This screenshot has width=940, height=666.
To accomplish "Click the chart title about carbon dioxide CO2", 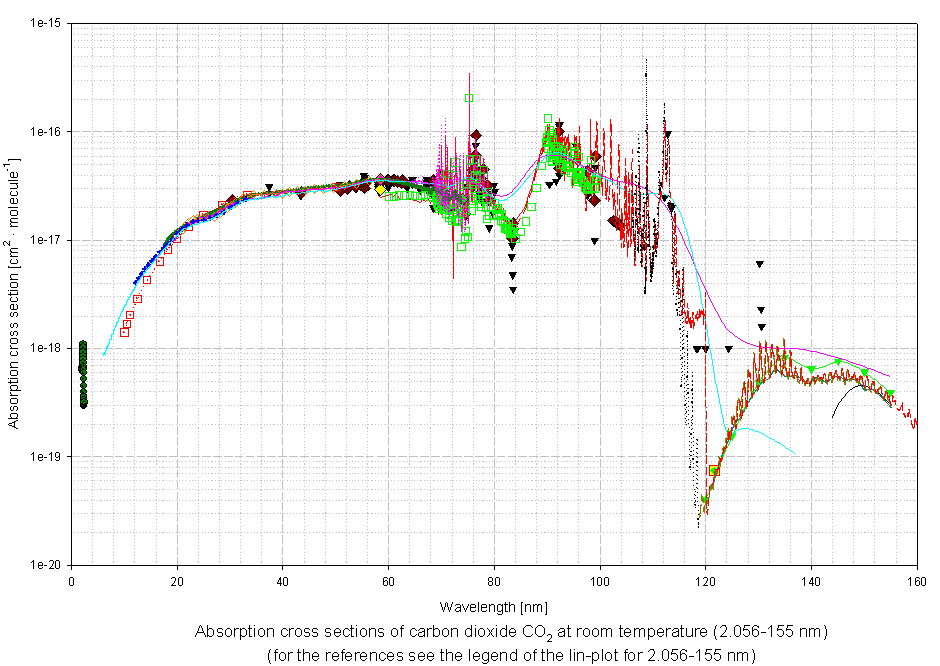I will pos(511,632).
